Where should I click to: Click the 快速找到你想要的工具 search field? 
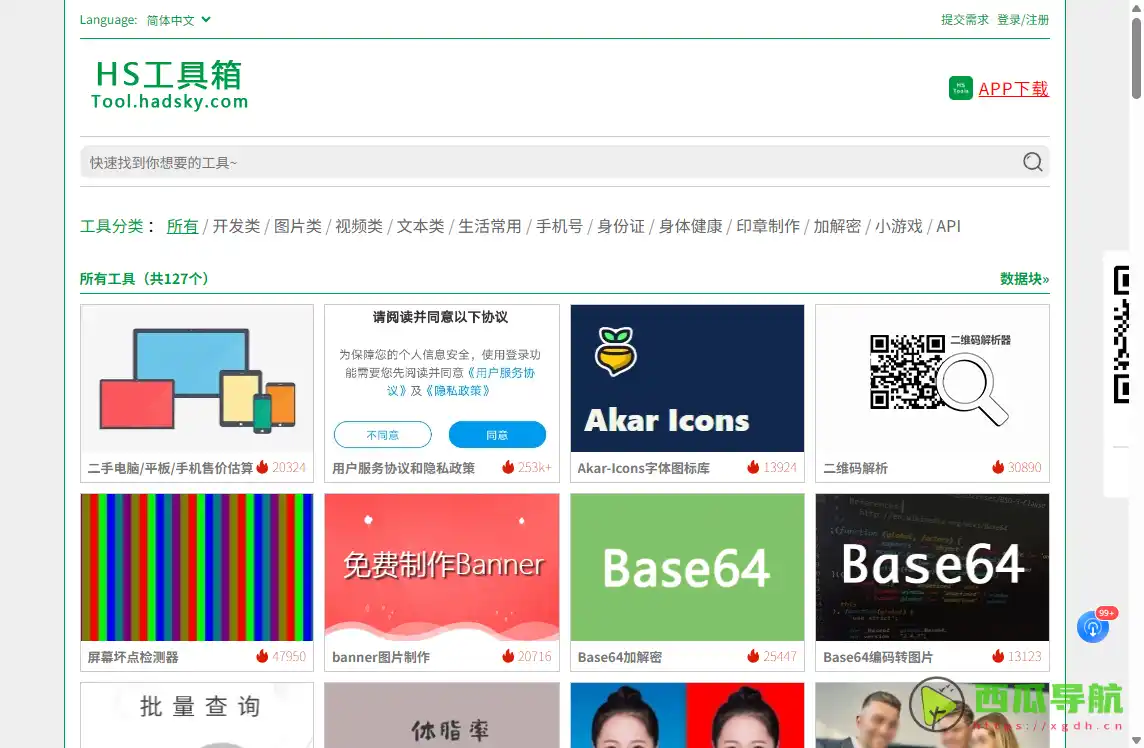[565, 162]
